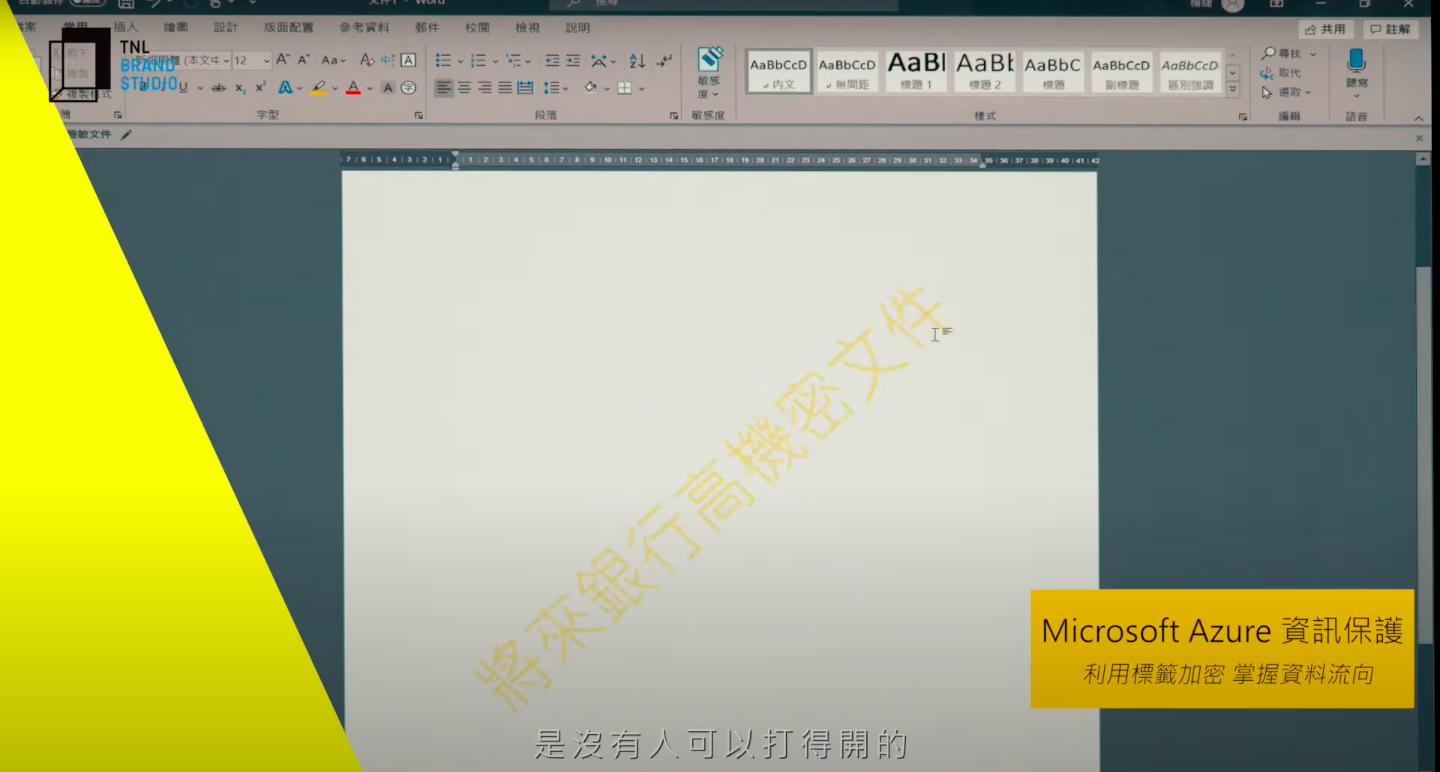Increase the paragraph indent

(x=573, y=61)
